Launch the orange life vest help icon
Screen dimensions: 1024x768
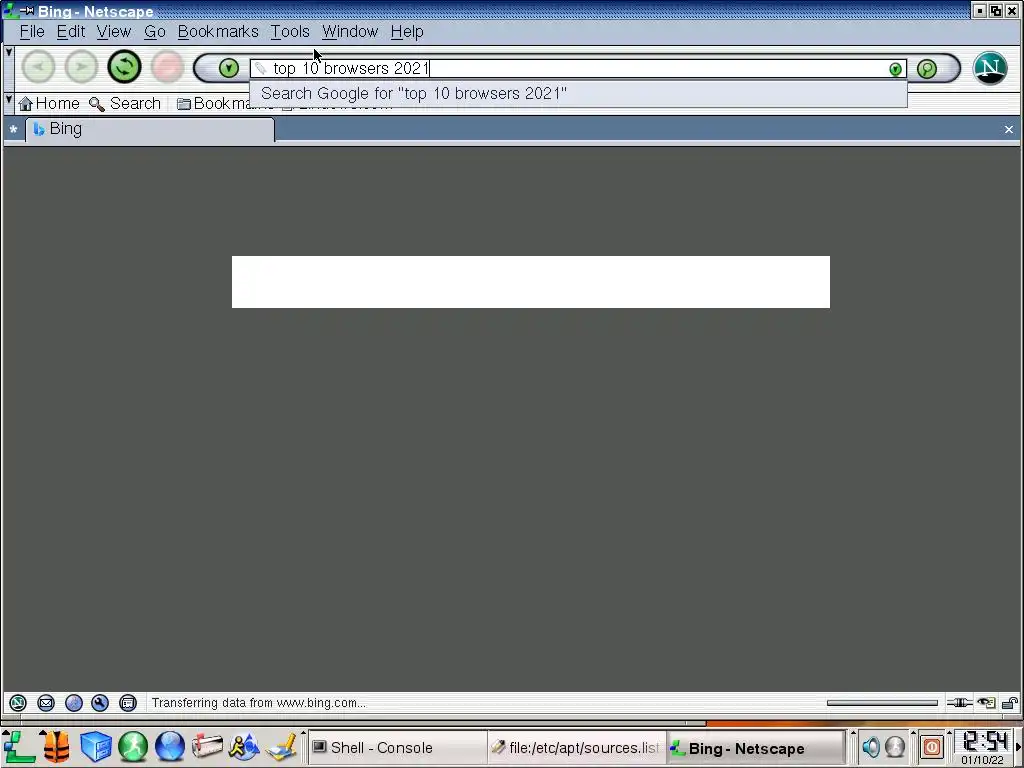(57, 748)
